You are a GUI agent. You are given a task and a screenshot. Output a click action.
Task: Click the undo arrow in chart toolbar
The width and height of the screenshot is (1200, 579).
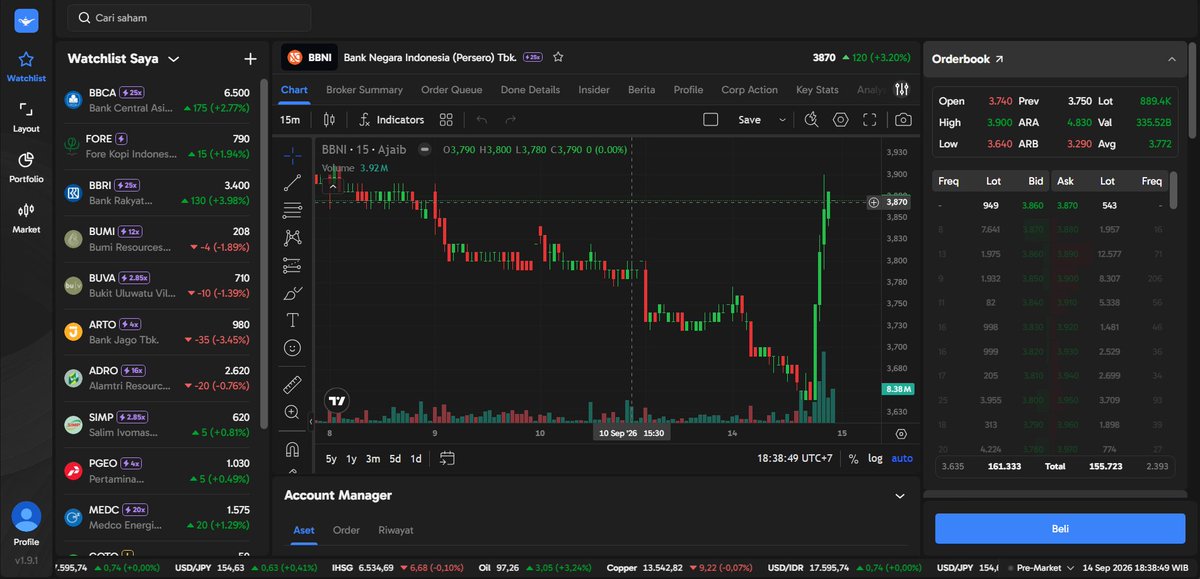482,120
